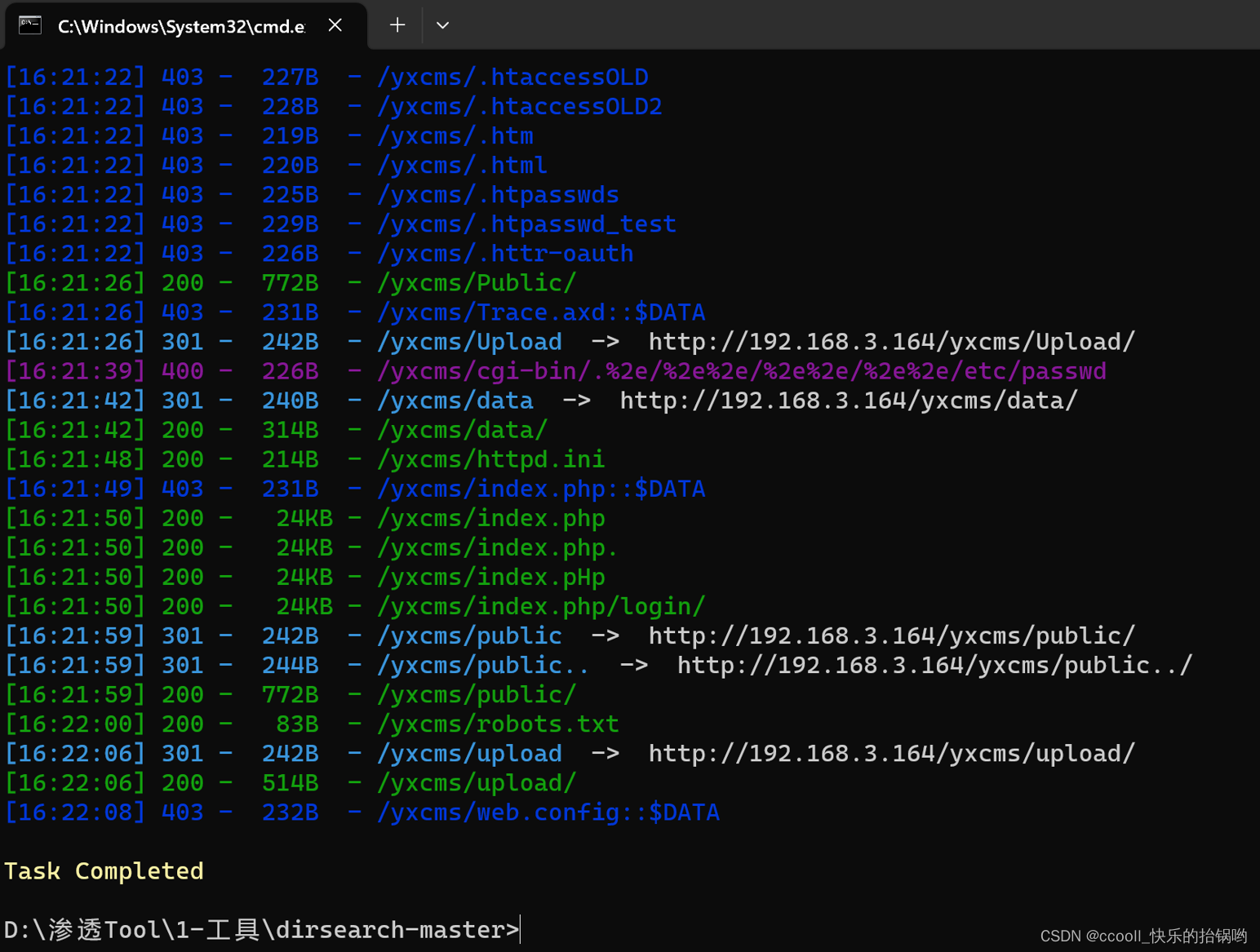The height and width of the screenshot is (952, 1260).
Task: Click the [16:22:08] timestamp
Action: tap(75, 812)
